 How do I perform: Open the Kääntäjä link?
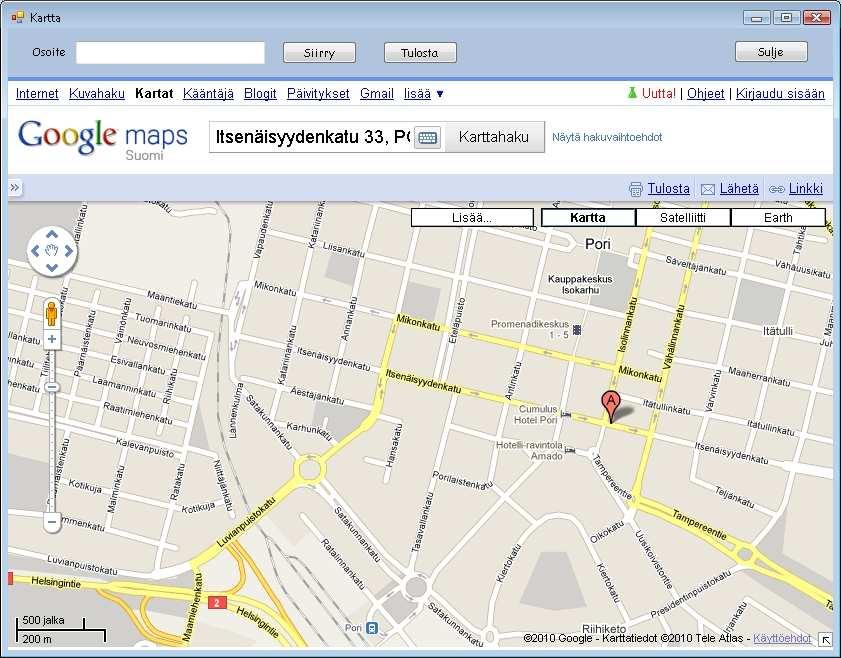[208, 93]
